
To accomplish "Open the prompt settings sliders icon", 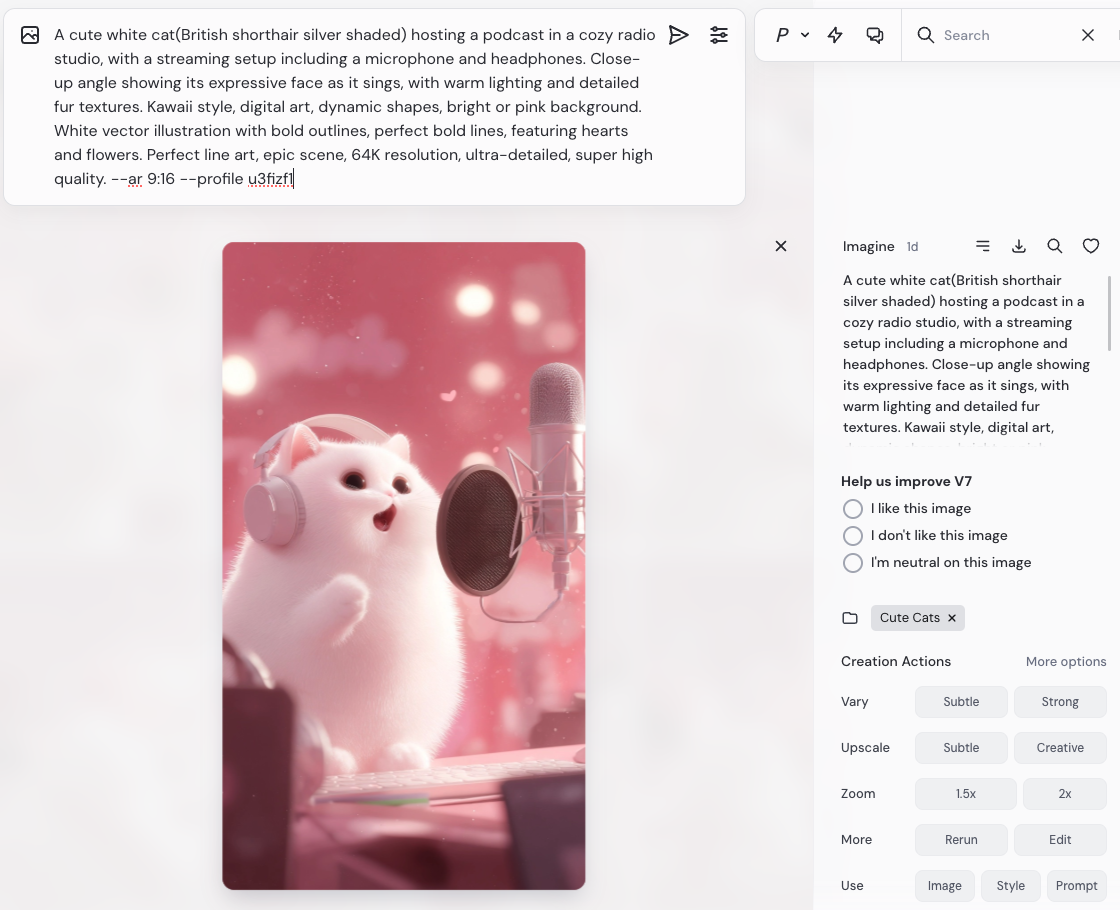I will (x=719, y=35).
